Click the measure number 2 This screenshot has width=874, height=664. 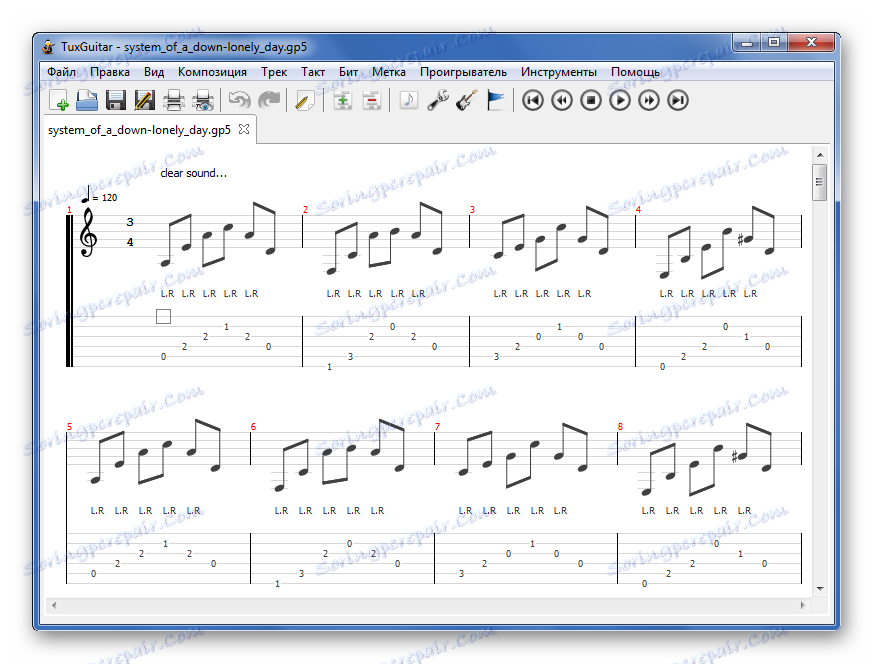(305, 210)
